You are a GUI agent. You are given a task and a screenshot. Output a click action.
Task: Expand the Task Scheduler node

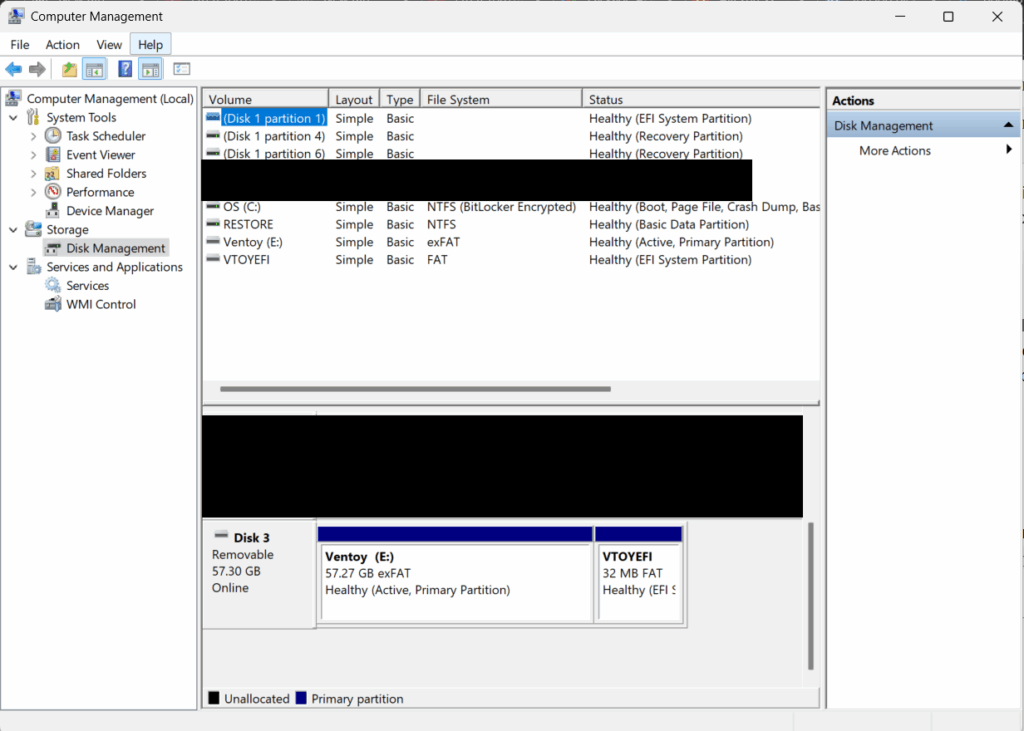click(x=33, y=136)
